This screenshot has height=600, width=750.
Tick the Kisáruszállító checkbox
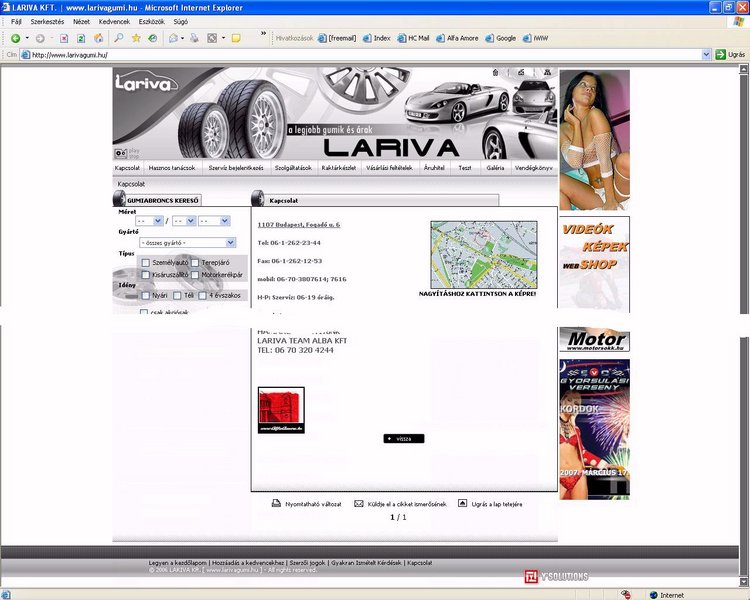point(146,275)
